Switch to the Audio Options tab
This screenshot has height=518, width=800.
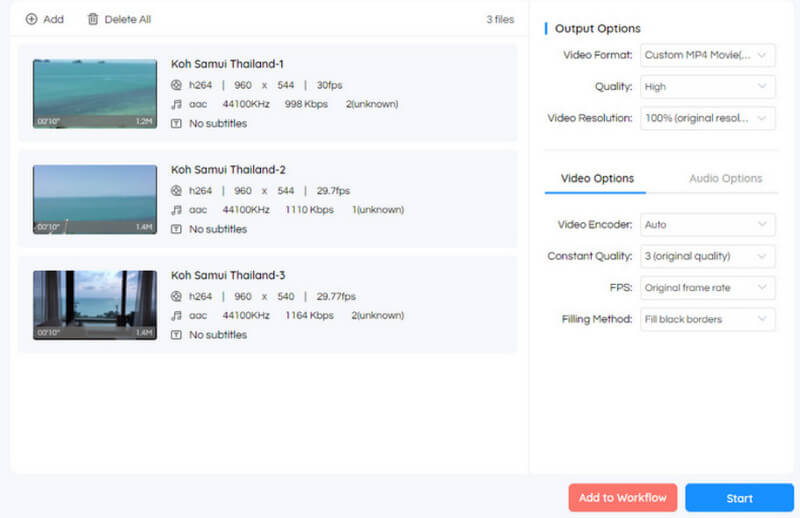[725, 179]
